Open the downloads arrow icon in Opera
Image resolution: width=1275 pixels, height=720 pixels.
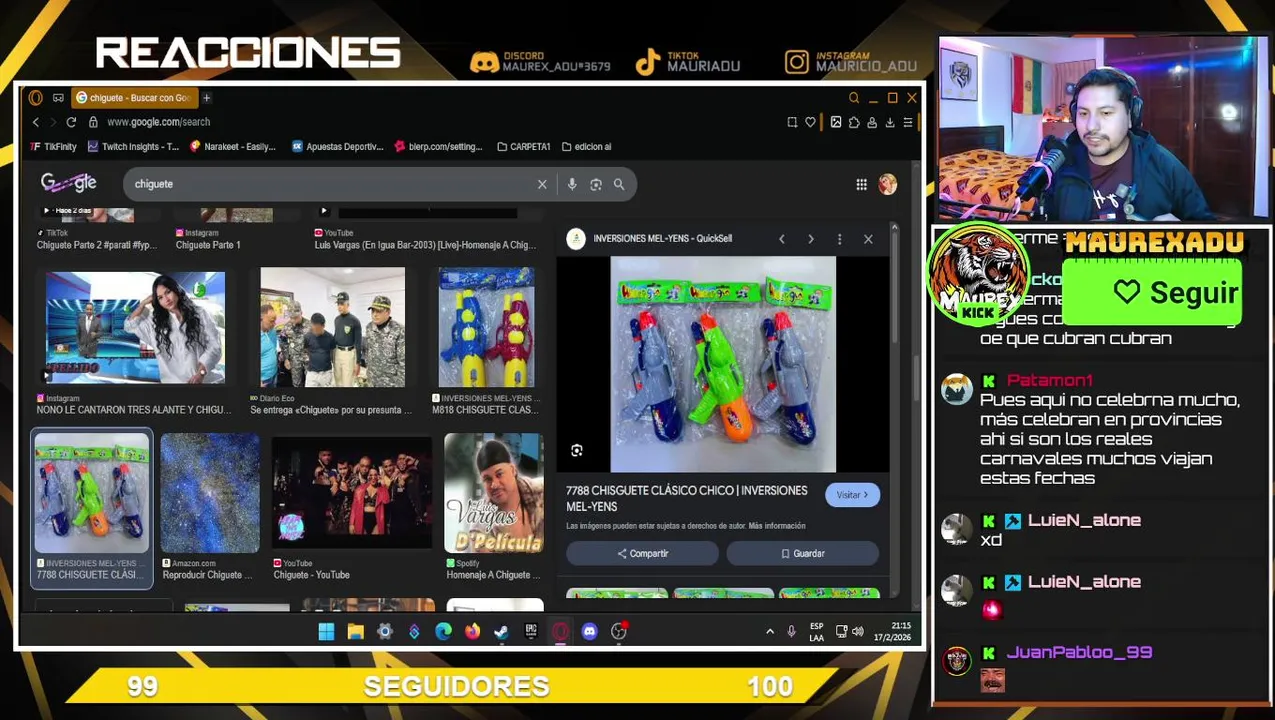[890, 122]
